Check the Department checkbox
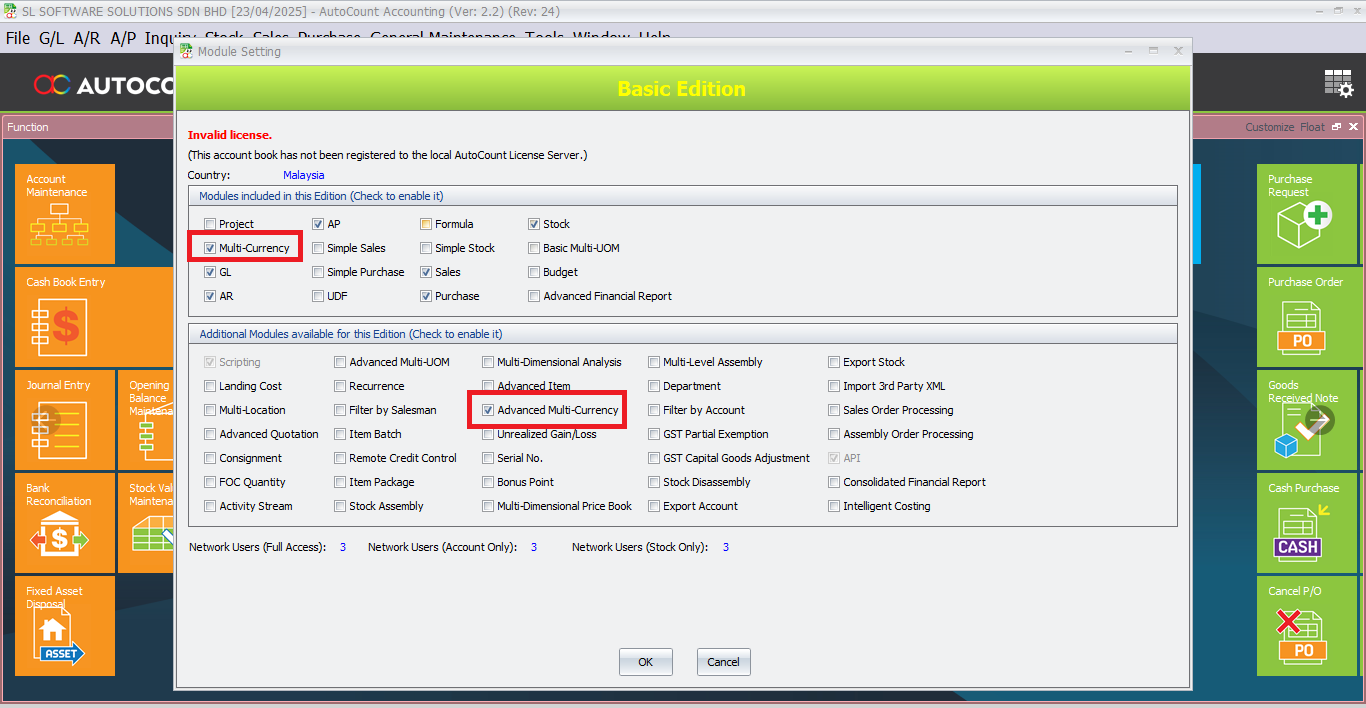Screen dimensions: 1366x708 click(654, 386)
